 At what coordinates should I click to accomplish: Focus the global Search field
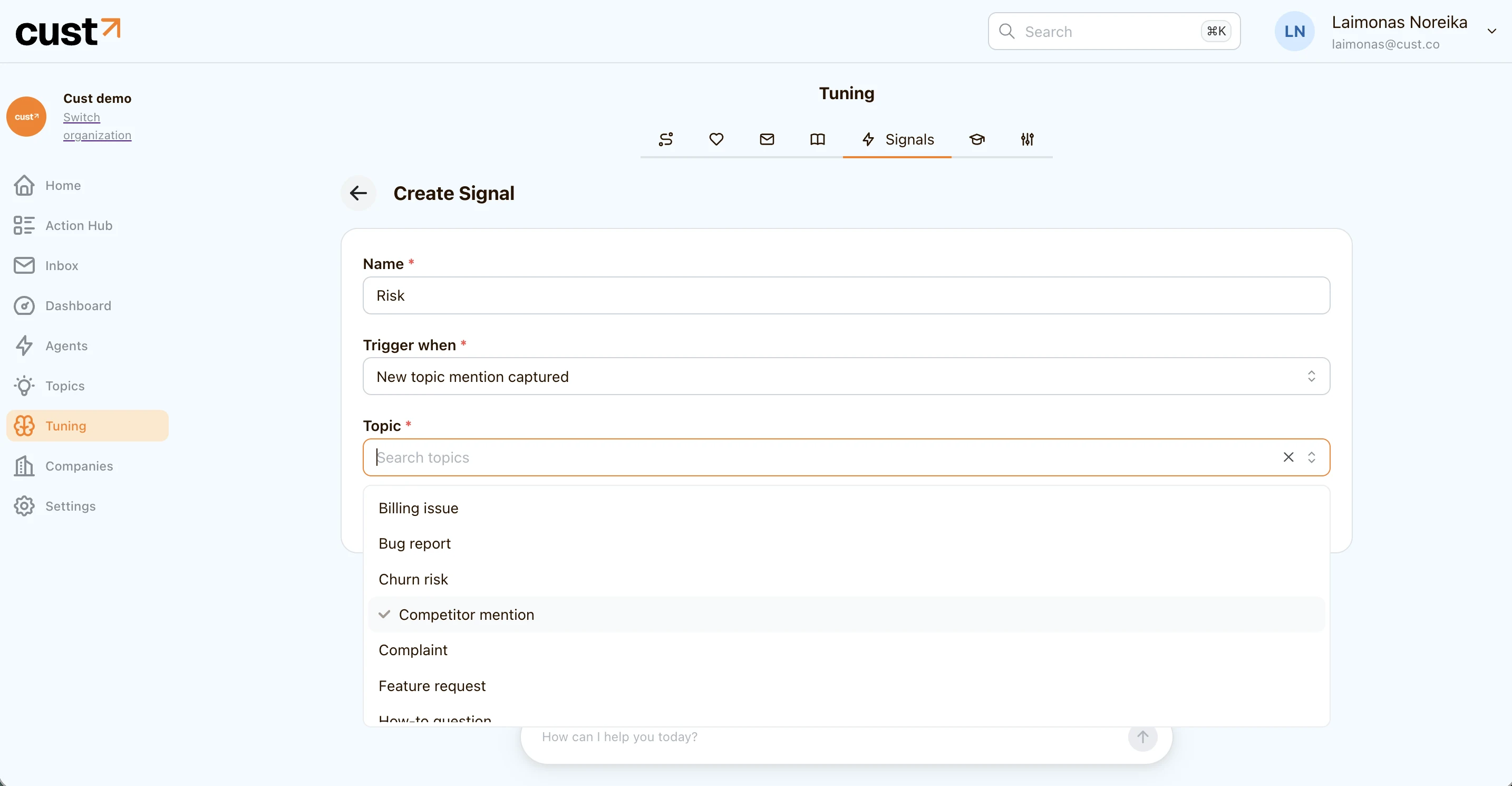(x=1113, y=31)
